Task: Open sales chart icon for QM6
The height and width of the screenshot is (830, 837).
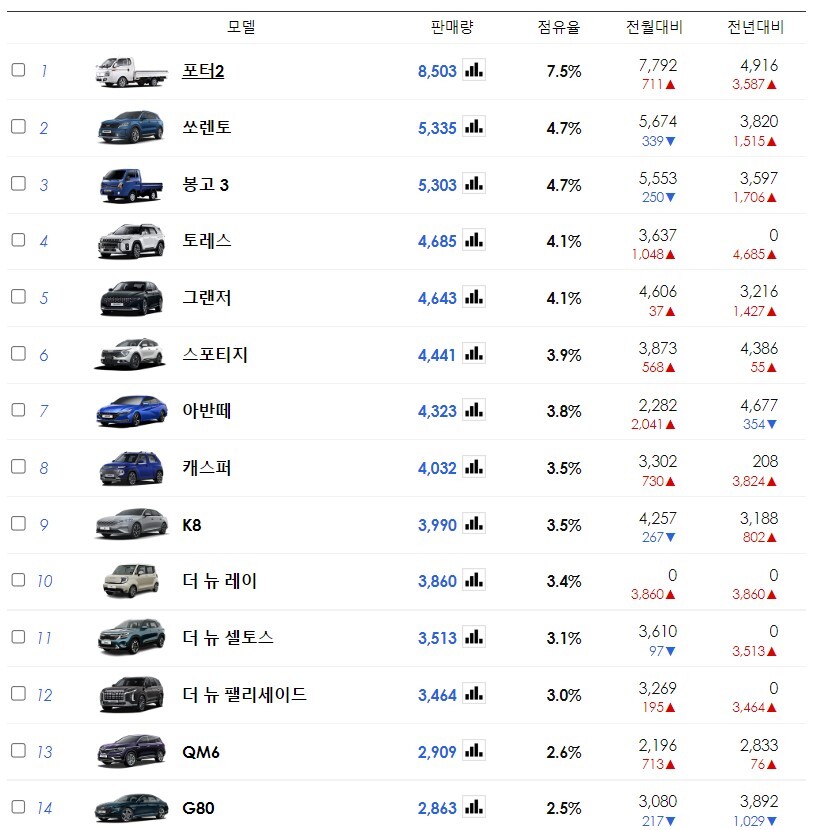Action: tap(473, 751)
